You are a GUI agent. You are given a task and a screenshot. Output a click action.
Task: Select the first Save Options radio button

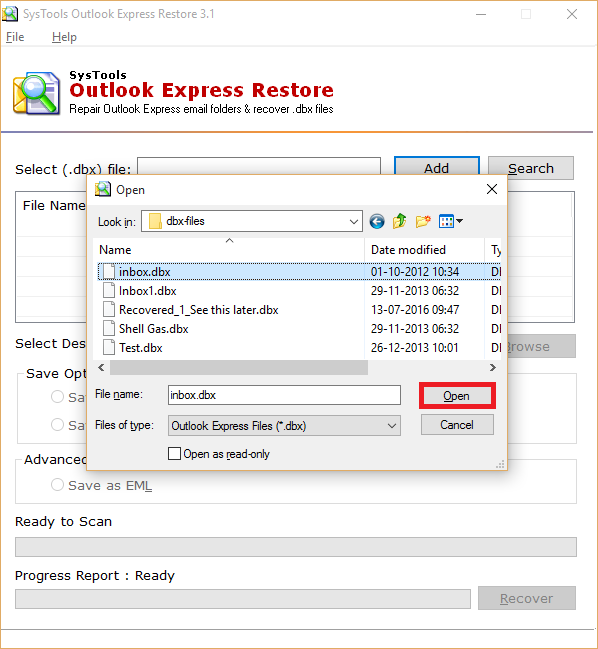[x=57, y=397]
